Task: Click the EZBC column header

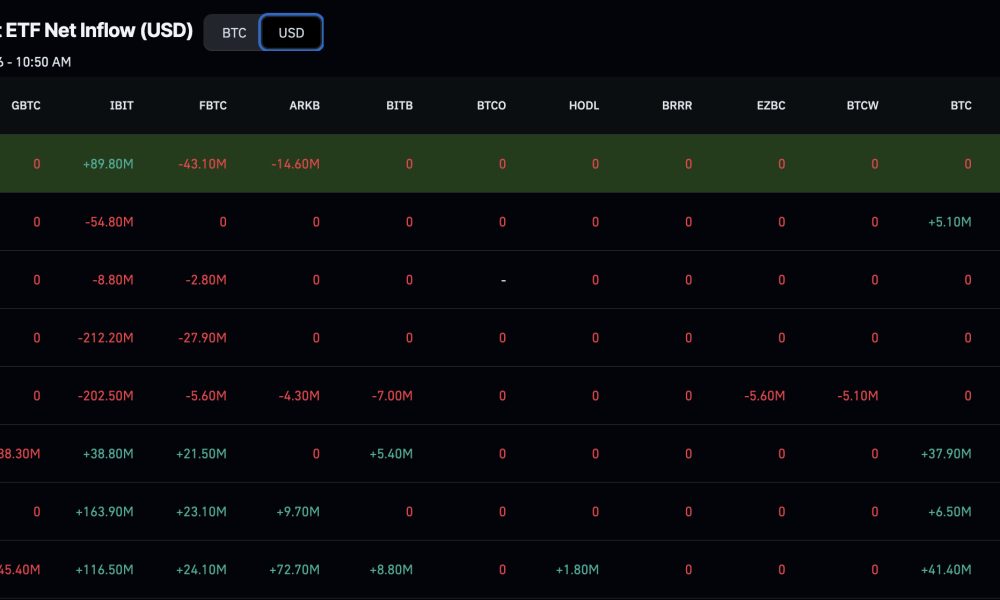Action: tap(770, 106)
